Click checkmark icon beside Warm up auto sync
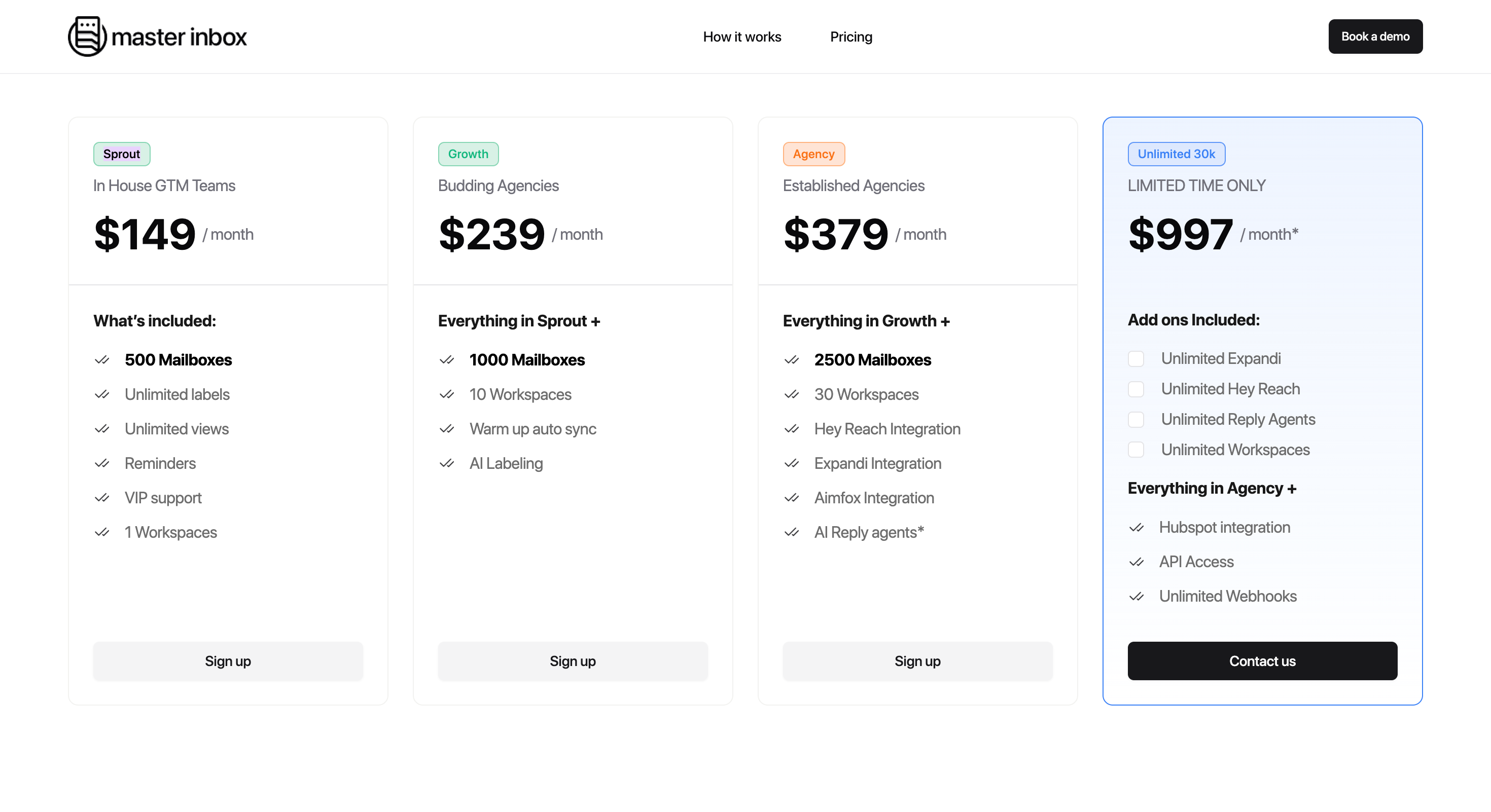This screenshot has width=1491, height=812. coord(447,429)
